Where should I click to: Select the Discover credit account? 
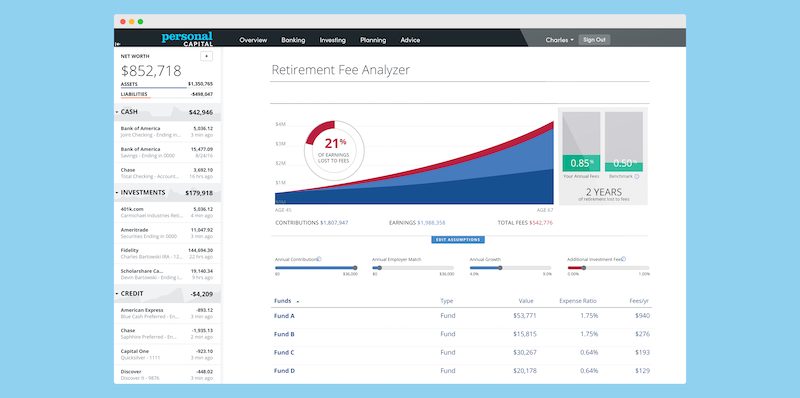tap(167, 375)
